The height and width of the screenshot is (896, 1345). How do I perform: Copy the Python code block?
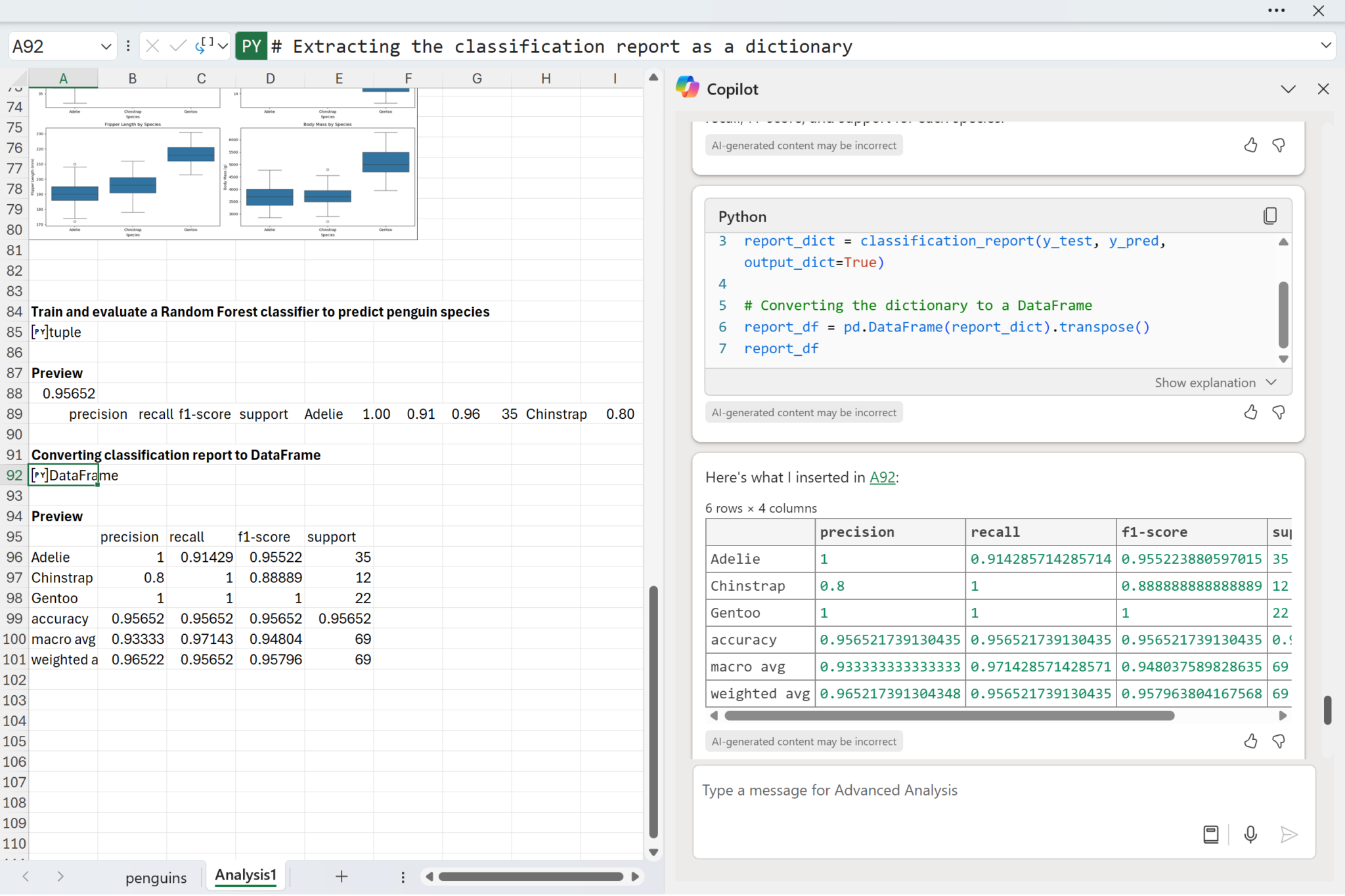tap(1269, 216)
